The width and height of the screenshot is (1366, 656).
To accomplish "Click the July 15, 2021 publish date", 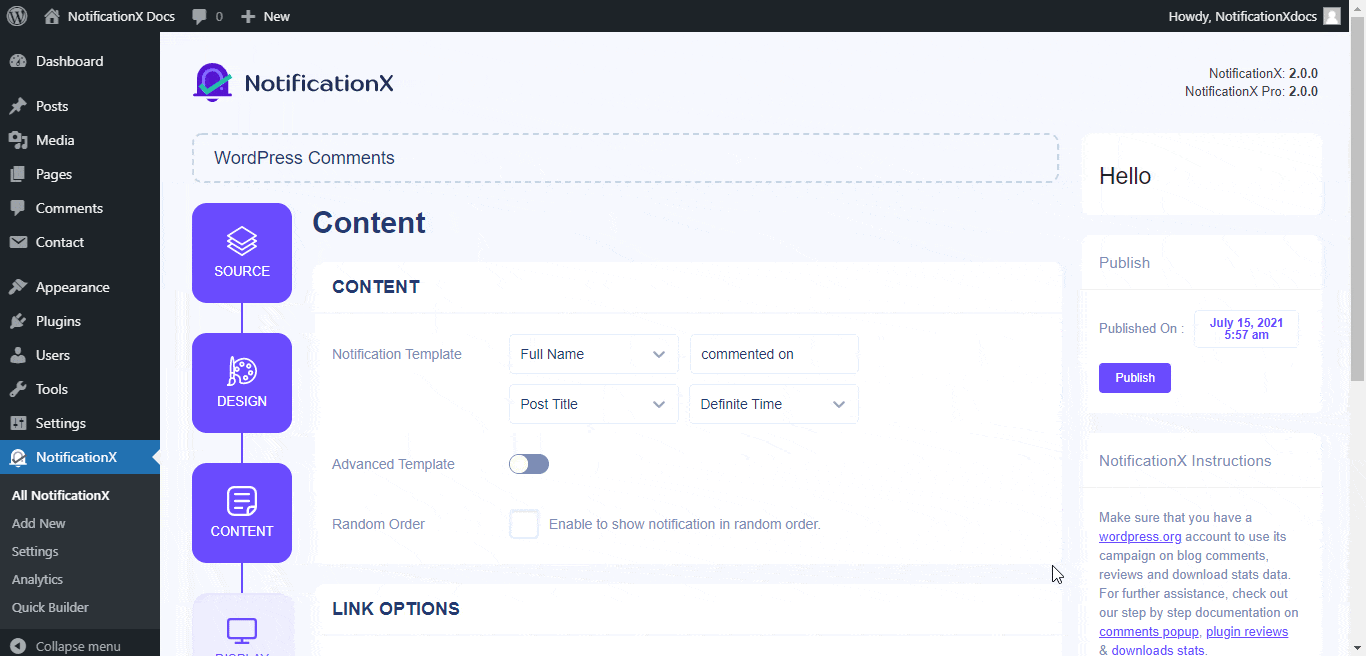I will 1246,329.
